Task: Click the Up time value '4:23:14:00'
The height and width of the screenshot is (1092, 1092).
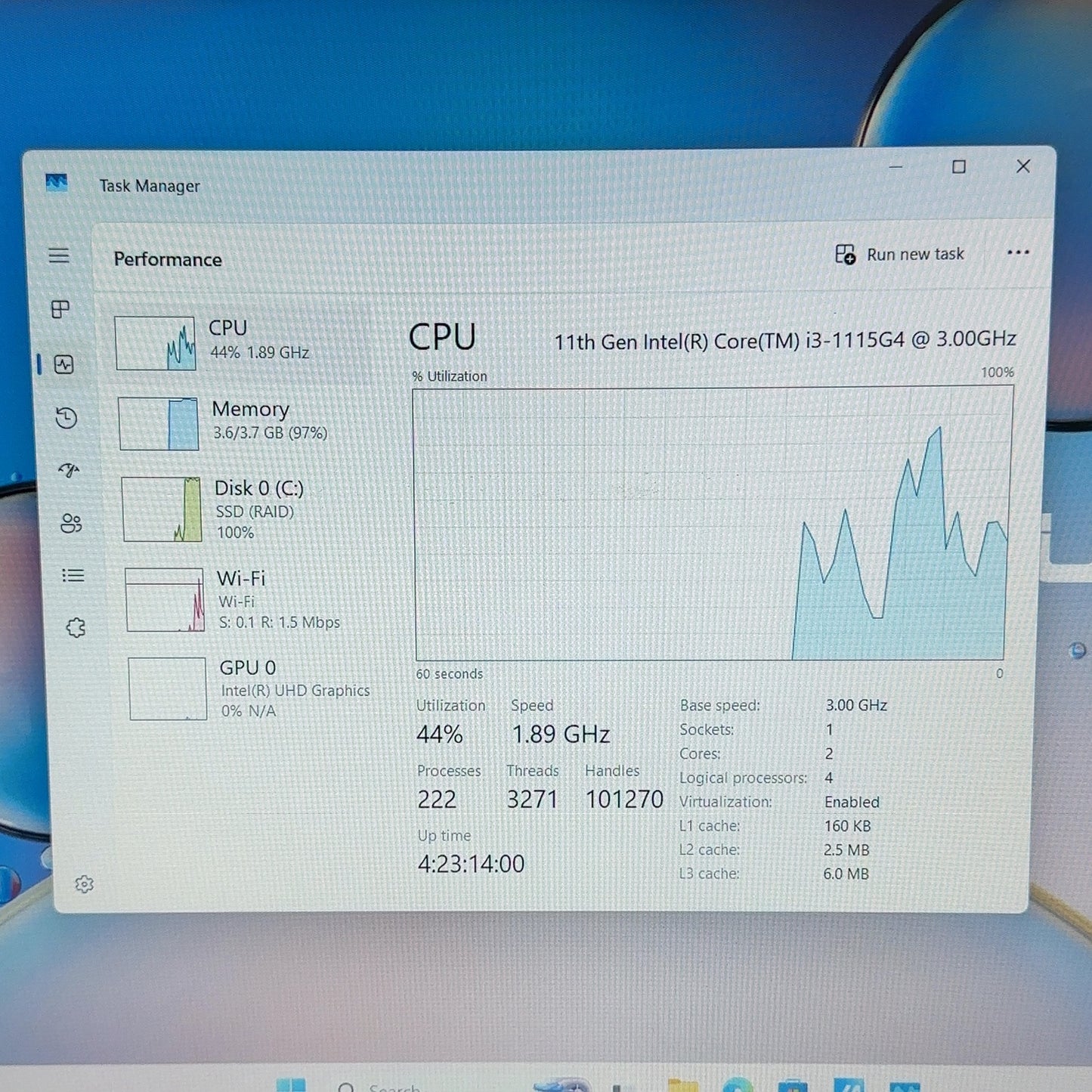Action: pos(471,864)
